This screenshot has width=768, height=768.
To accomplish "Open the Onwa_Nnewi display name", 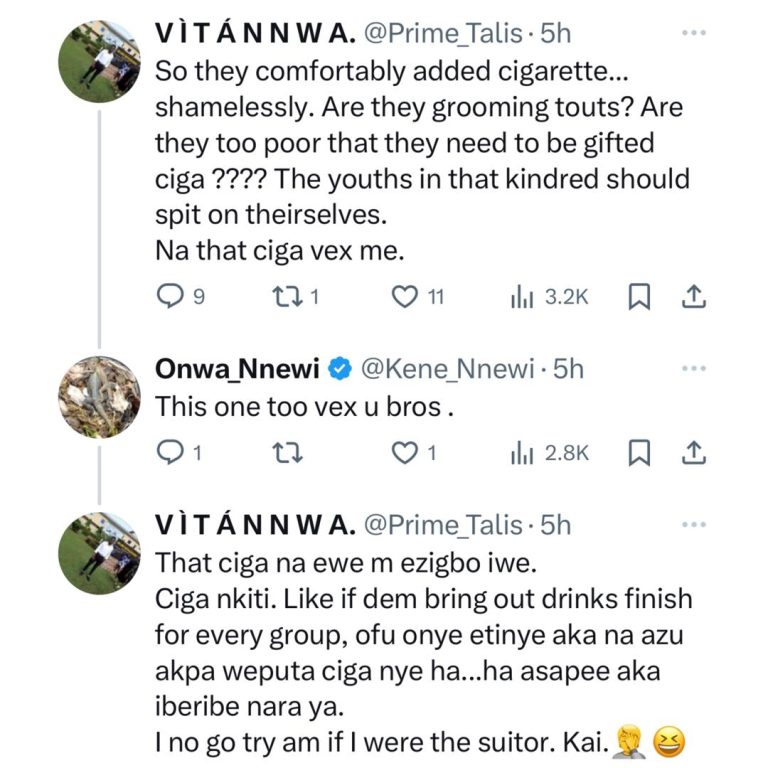I will [237, 369].
